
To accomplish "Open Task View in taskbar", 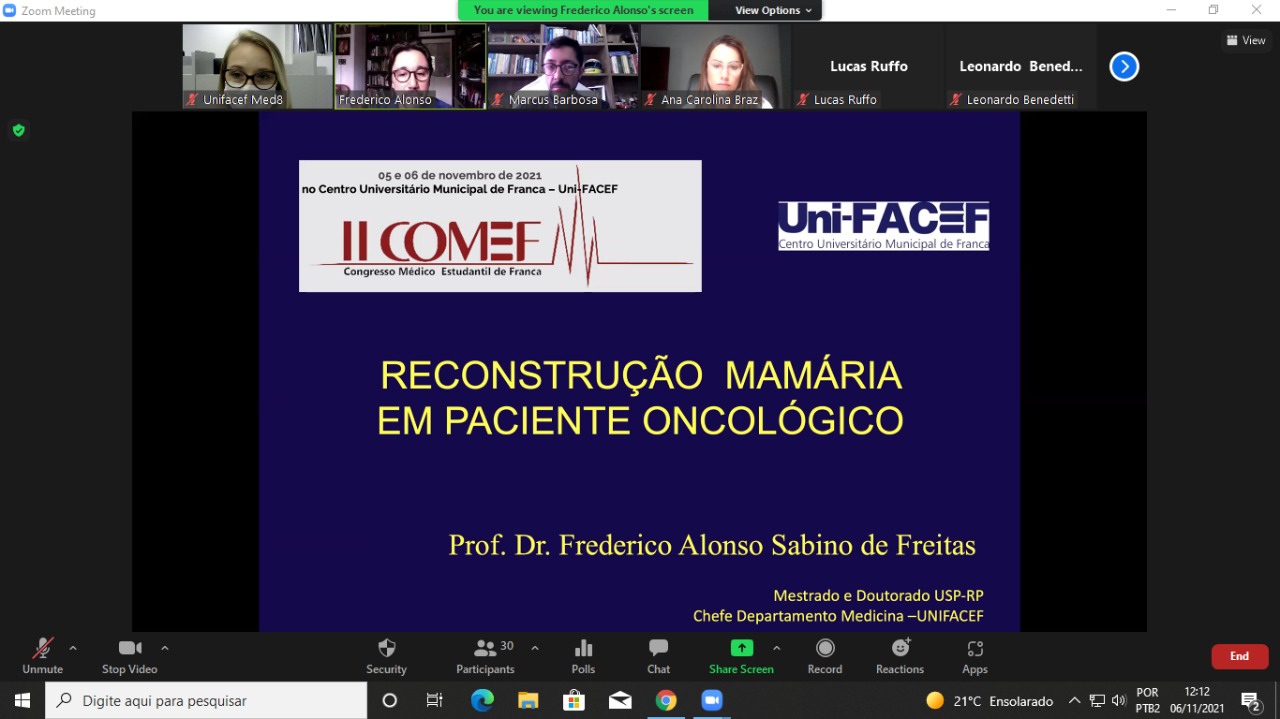I will point(435,700).
